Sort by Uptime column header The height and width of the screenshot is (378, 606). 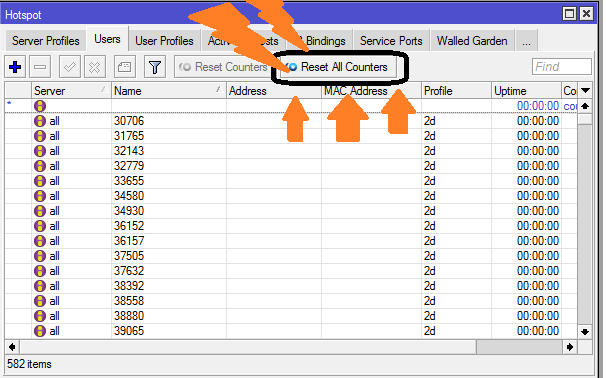click(526, 91)
